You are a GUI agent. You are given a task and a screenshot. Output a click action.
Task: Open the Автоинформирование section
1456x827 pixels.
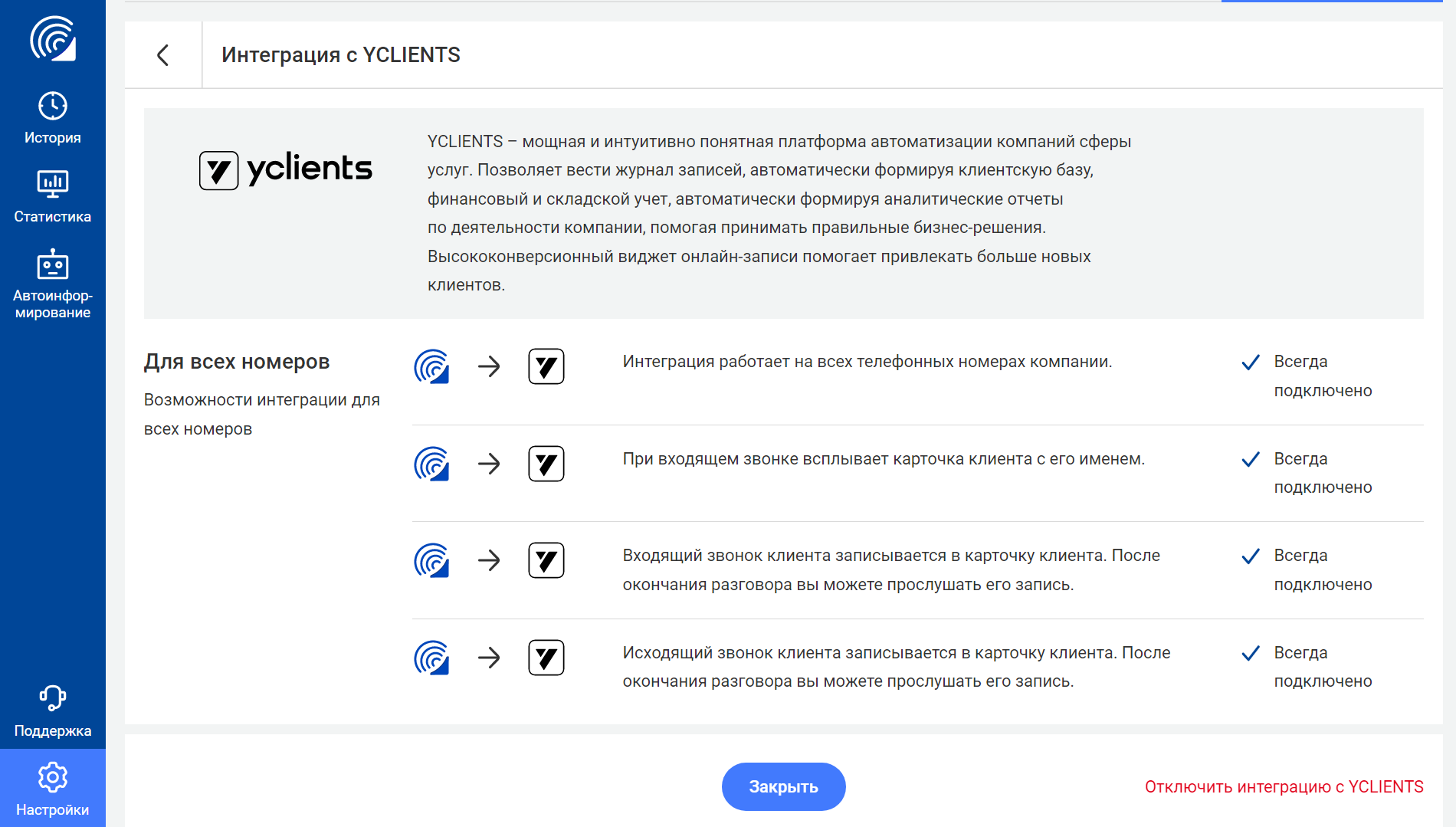pyautogui.click(x=53, y=284)
